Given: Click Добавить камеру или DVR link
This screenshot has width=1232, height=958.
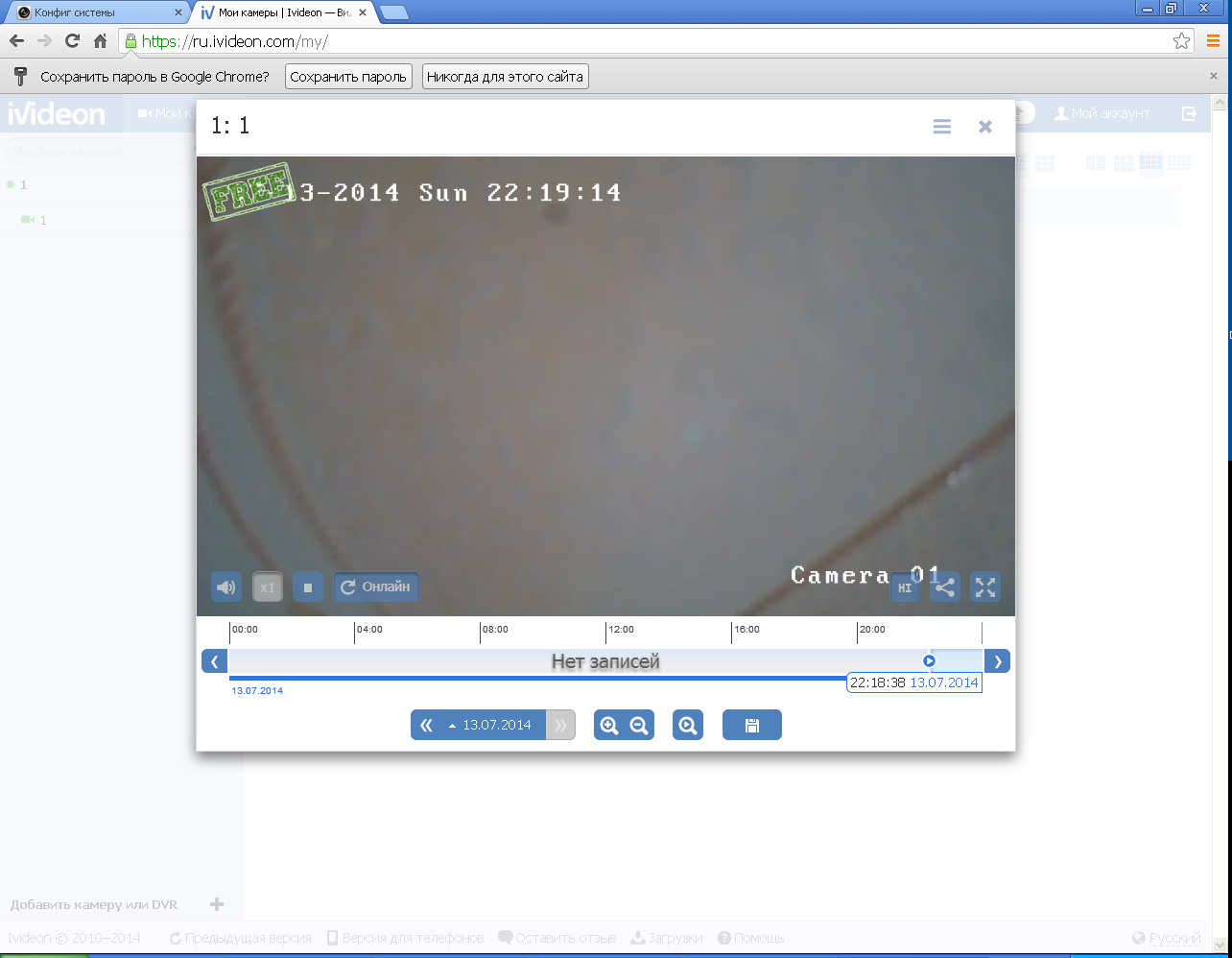Looking at the screenshot, I should (94, 904).
